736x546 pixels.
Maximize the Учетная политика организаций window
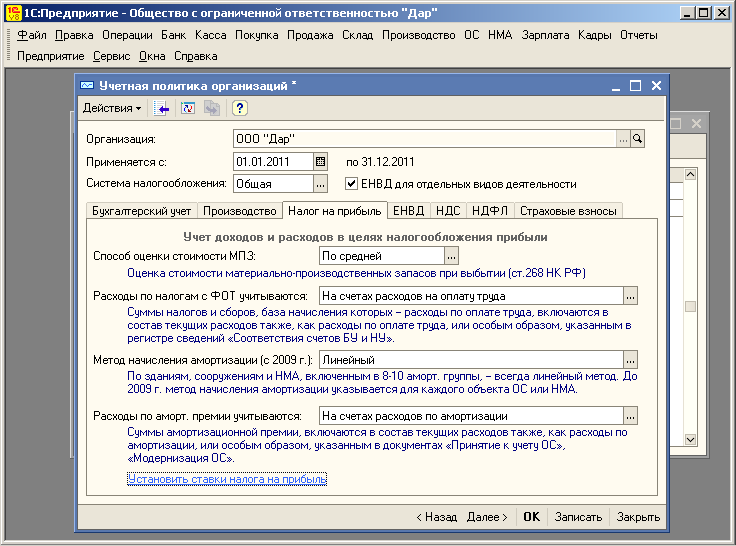tap(635, 85)
